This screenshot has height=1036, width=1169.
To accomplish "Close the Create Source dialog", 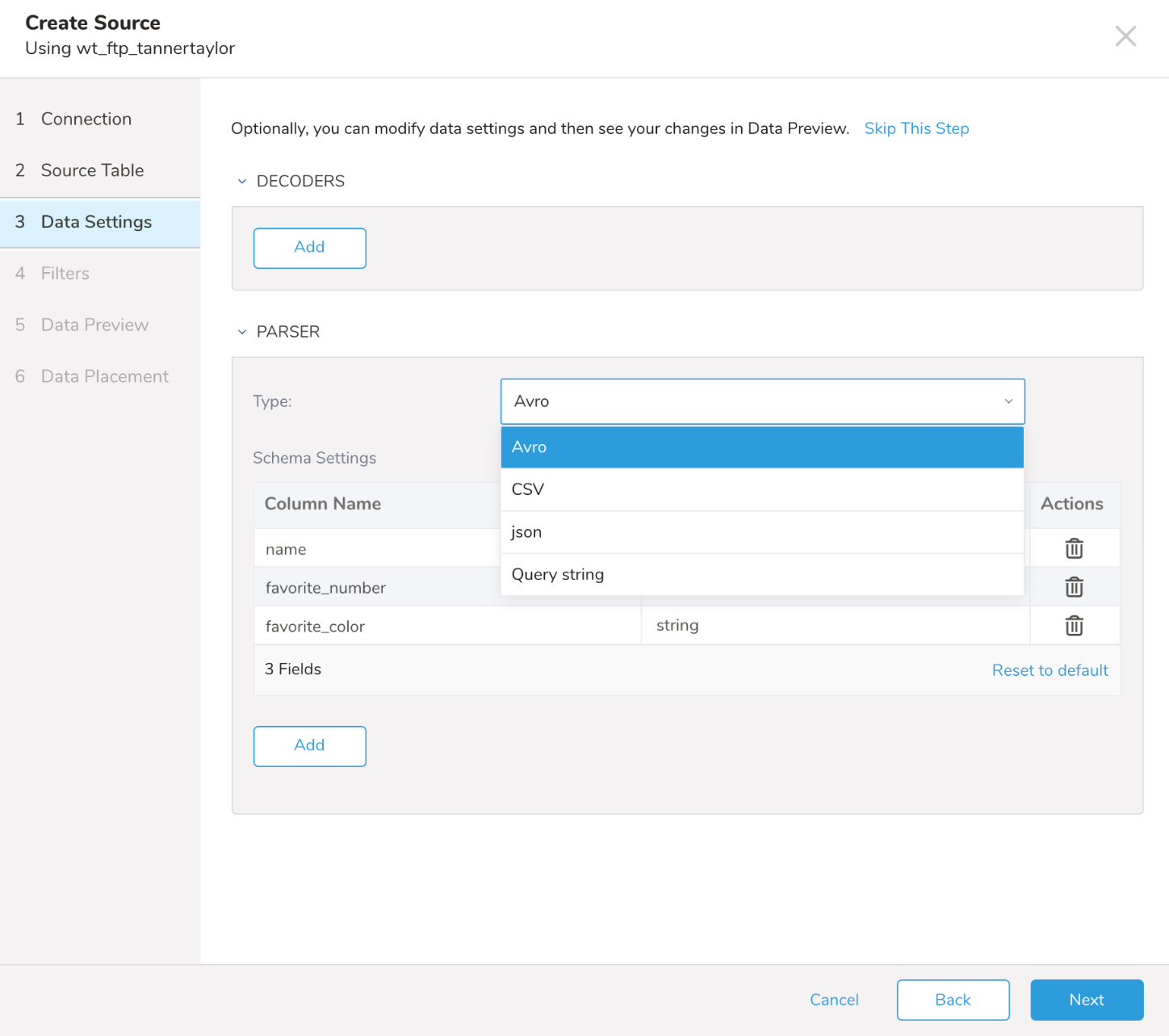I will tap(1125, 36).
